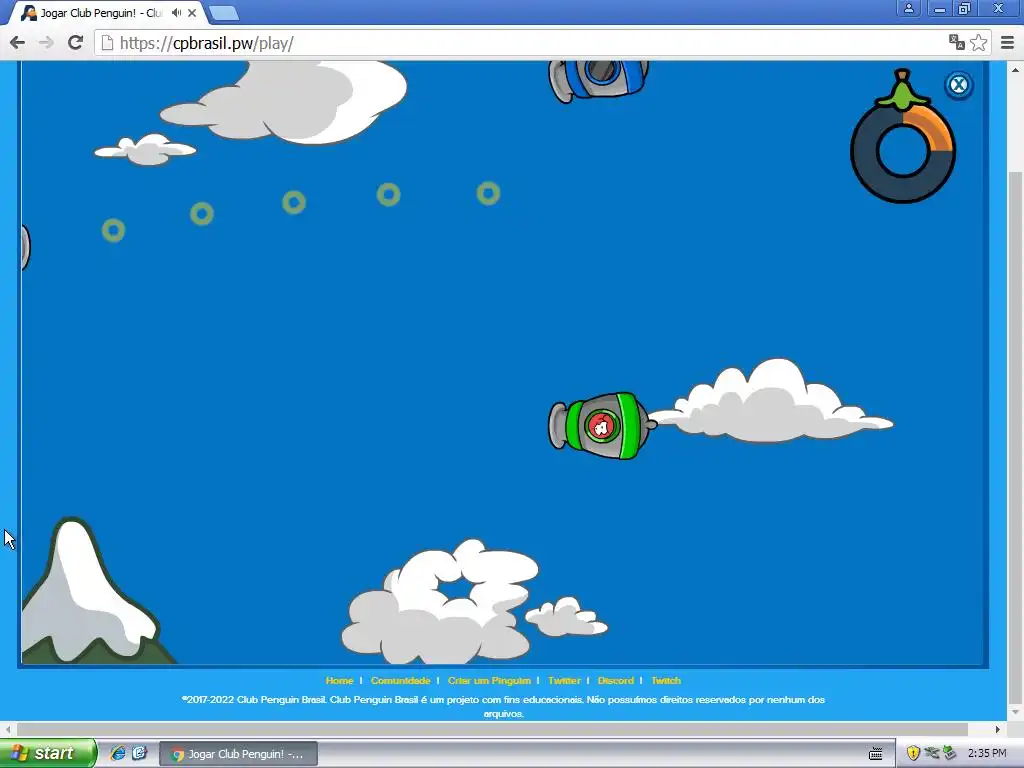Click the blue cannon at the top
The height and width of the screenshot is (768, 1024).
pos(598,80)
